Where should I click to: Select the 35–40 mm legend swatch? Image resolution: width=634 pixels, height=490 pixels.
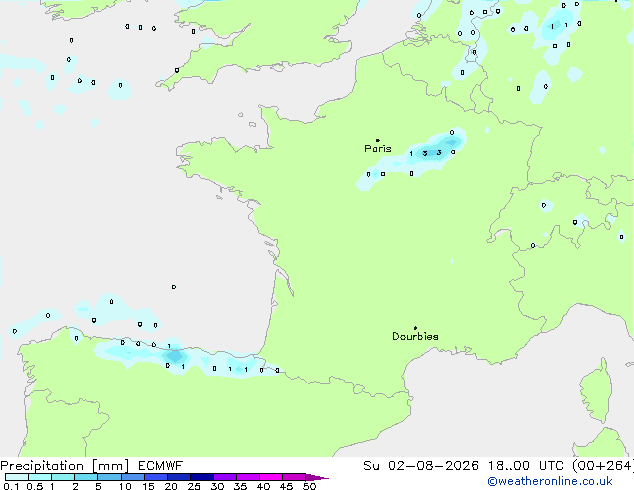click(247, 477)
